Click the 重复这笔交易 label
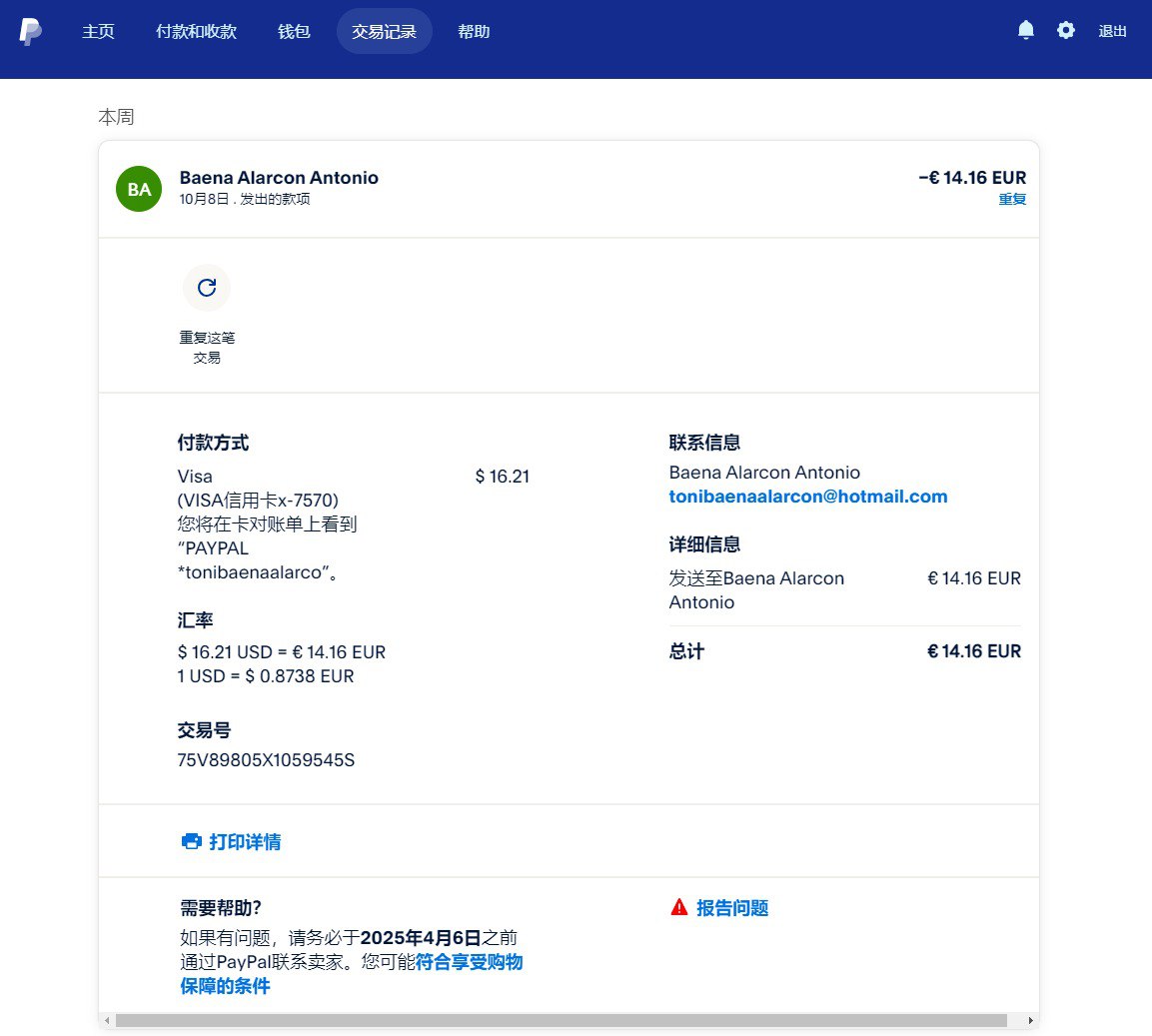The width and height of the screenshot is (1152, 1036). tap(207, 348)
